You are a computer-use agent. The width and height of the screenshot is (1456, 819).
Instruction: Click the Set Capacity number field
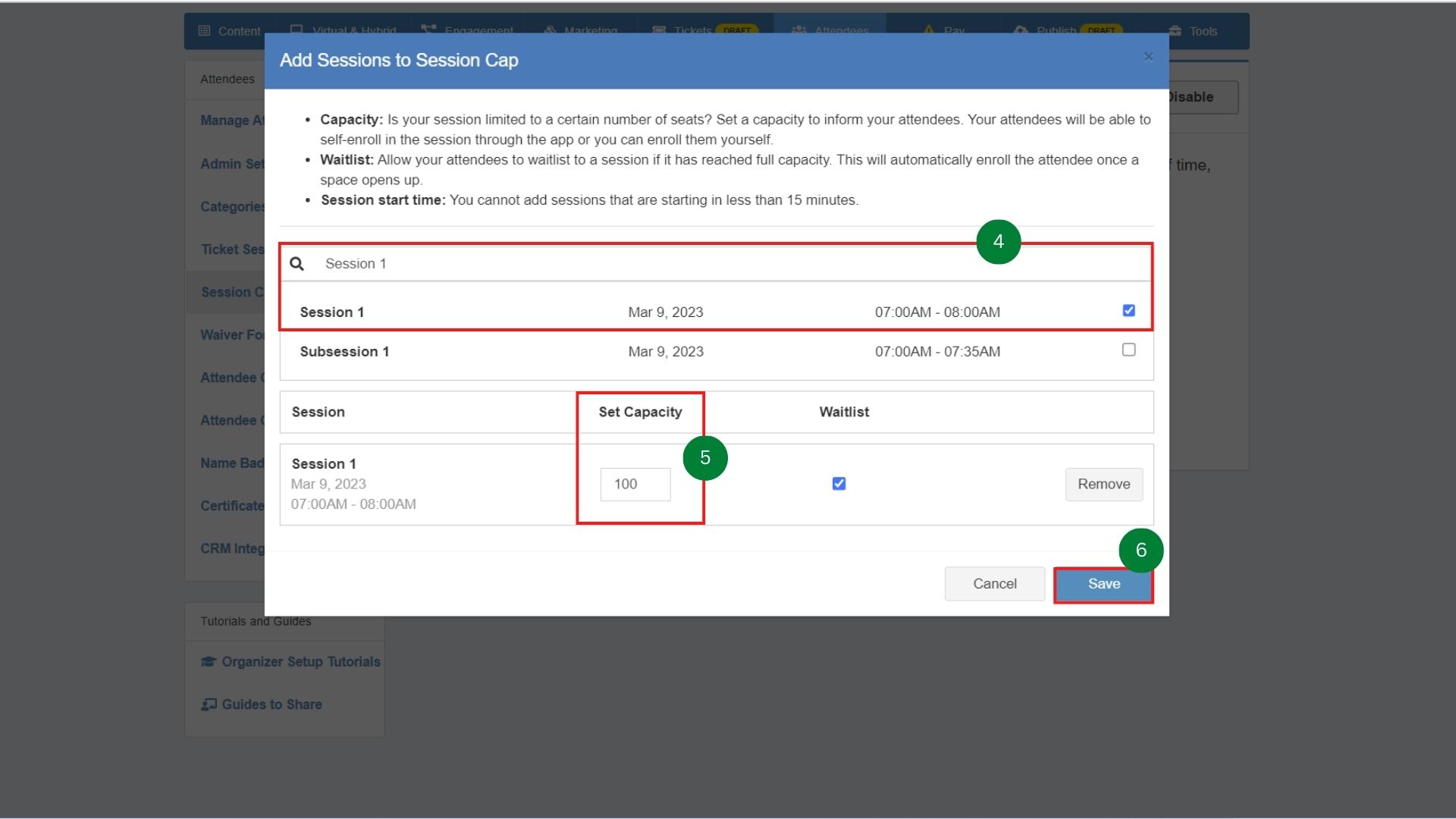635,485
